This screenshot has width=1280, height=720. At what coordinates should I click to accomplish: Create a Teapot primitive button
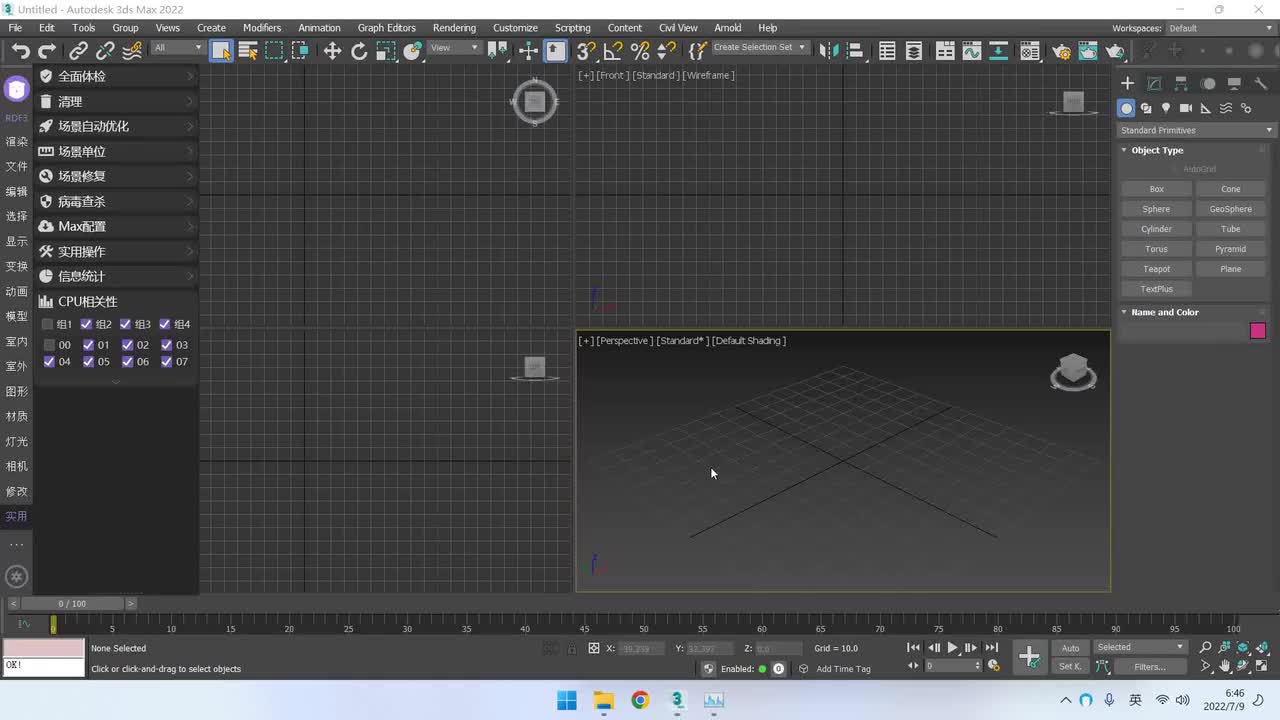click(x=1156, y=269)
